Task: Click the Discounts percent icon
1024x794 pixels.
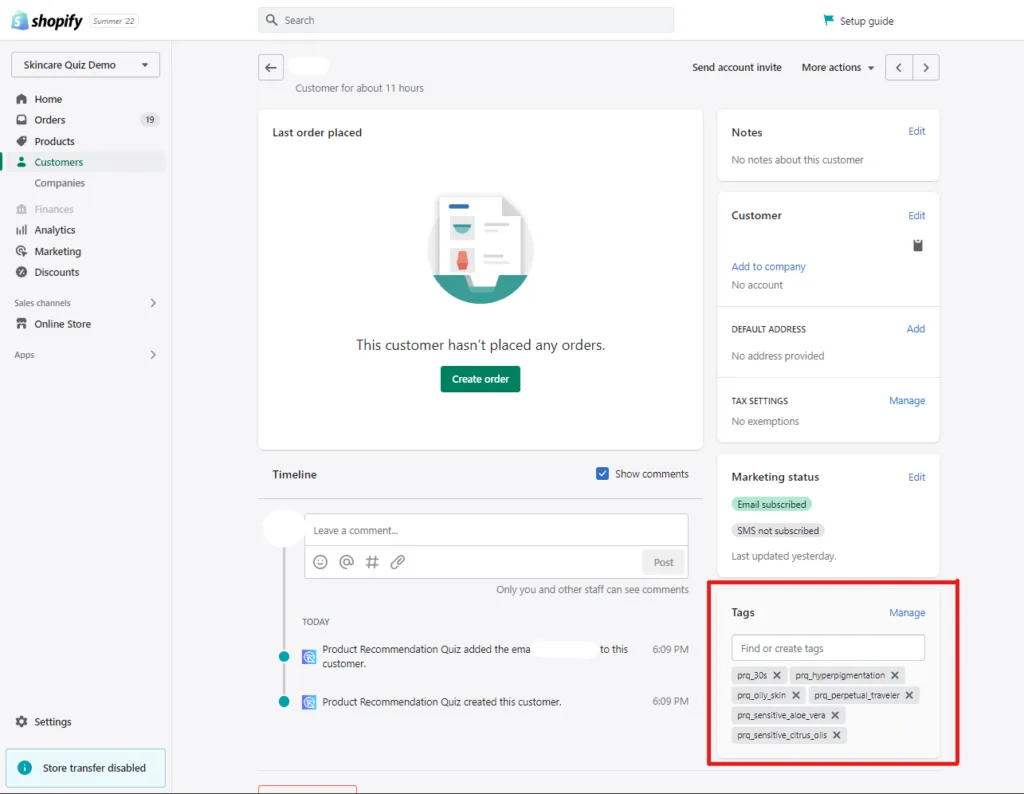Action: 22,272
